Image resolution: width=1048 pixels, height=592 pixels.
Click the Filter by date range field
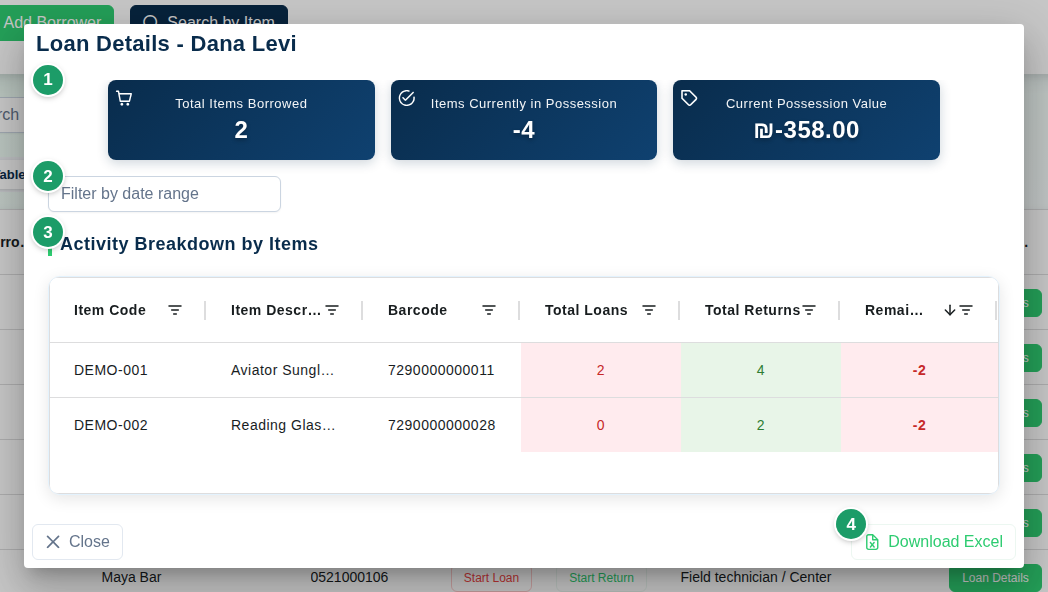[164, 194]
